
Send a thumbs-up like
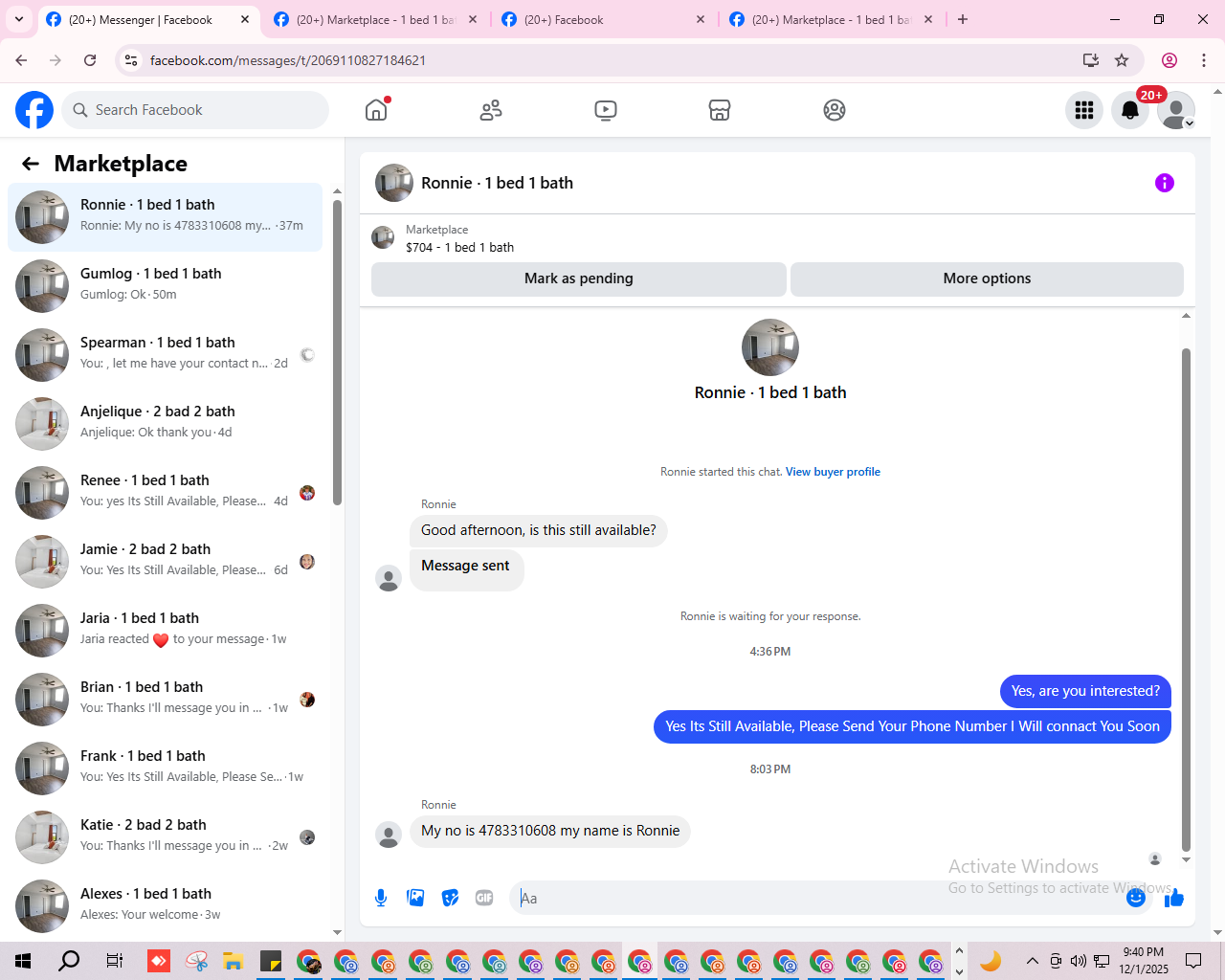pyautogui.click(x=1174, y=898)
